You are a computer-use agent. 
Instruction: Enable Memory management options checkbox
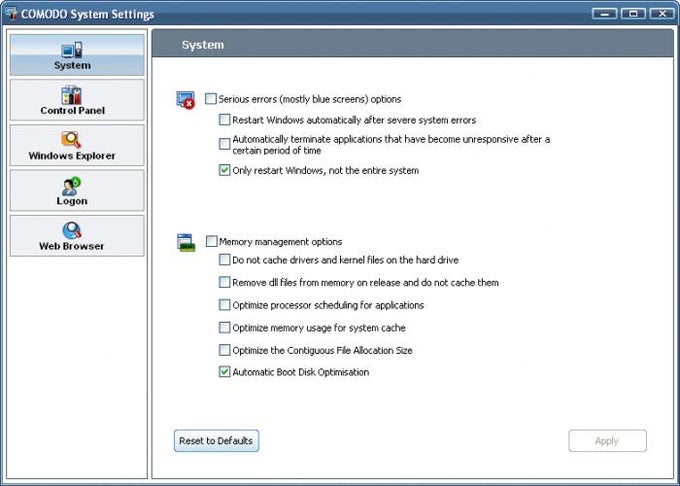[212, 241]
